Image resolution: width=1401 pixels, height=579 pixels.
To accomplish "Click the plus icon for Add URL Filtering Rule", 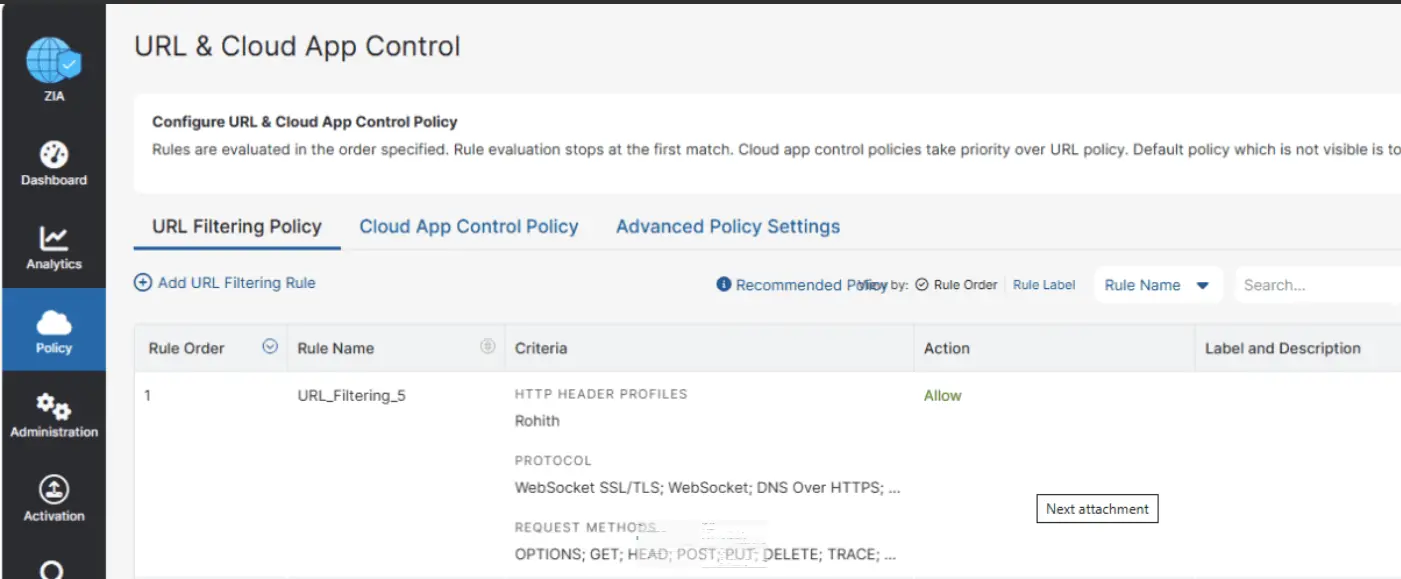I will (x=143, y=283).
